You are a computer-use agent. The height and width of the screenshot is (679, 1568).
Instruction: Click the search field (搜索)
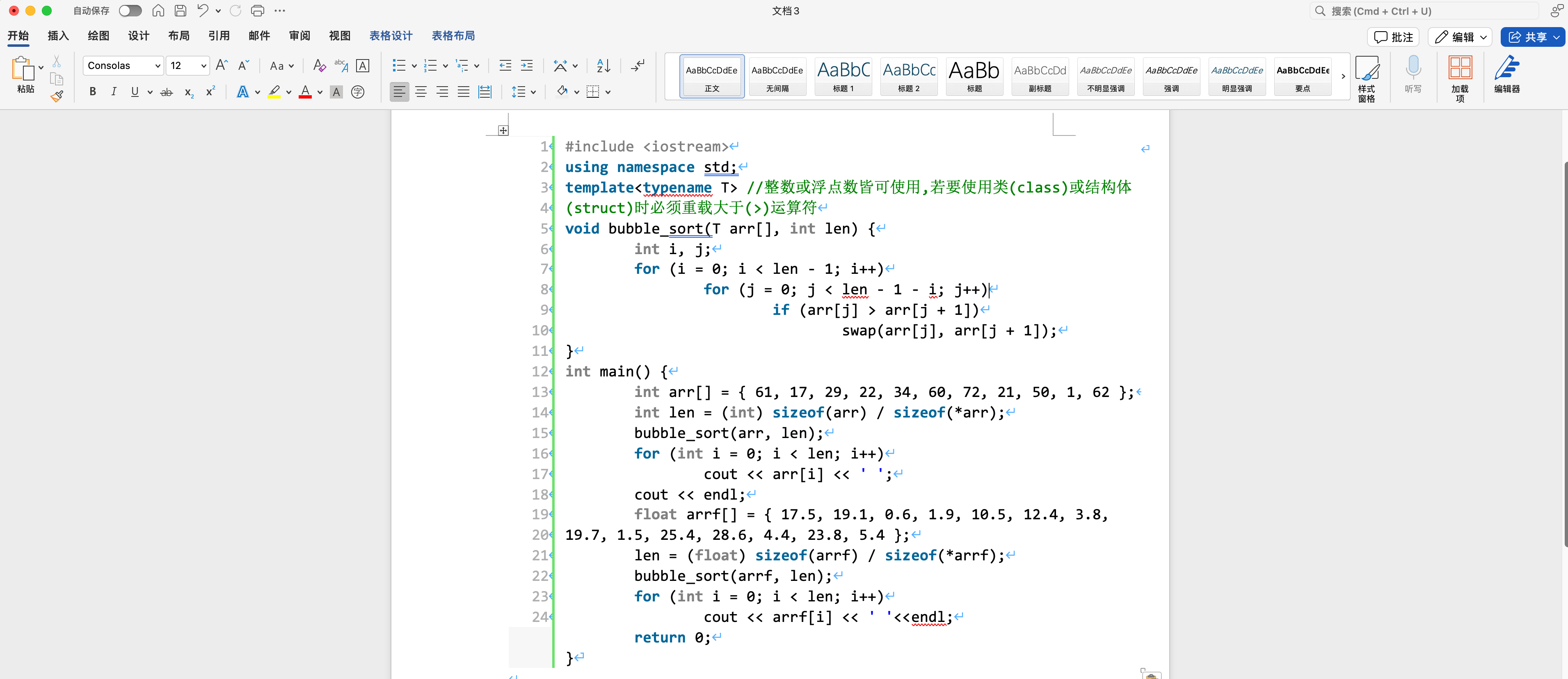coord(1424,11)
